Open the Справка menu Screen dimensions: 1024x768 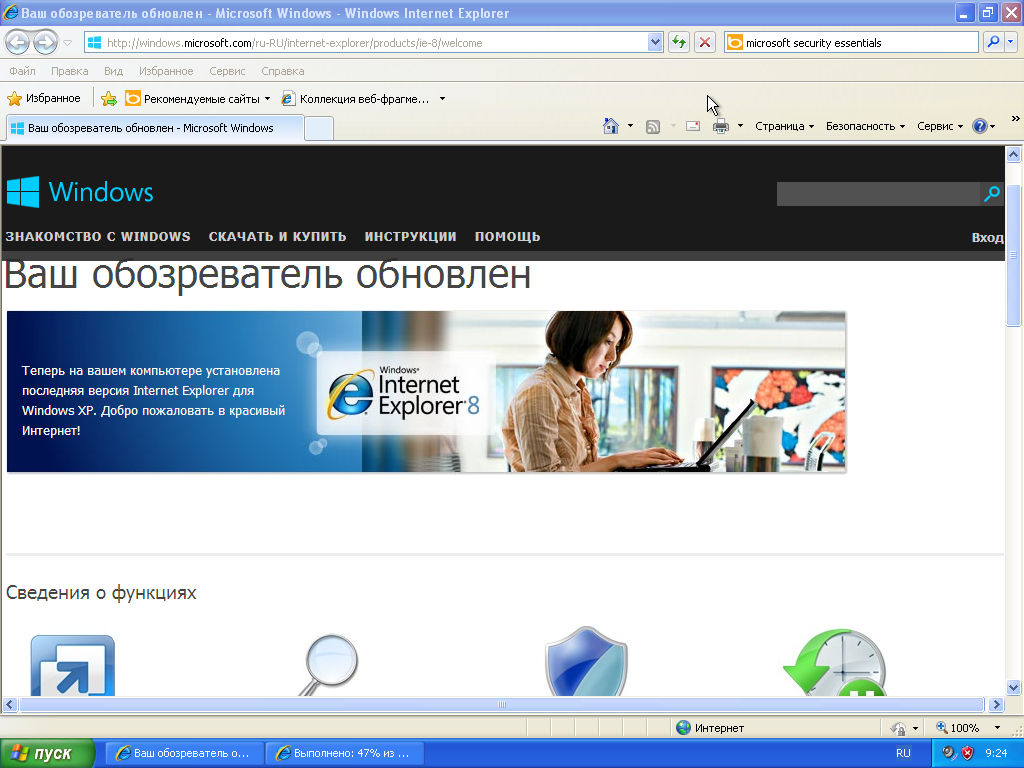282,71
